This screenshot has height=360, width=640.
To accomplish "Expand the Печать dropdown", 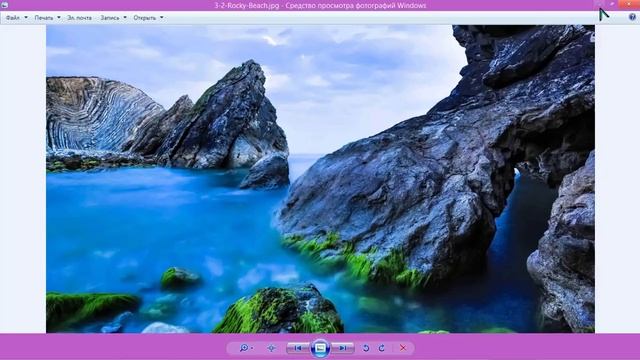I will pos(47,18).
